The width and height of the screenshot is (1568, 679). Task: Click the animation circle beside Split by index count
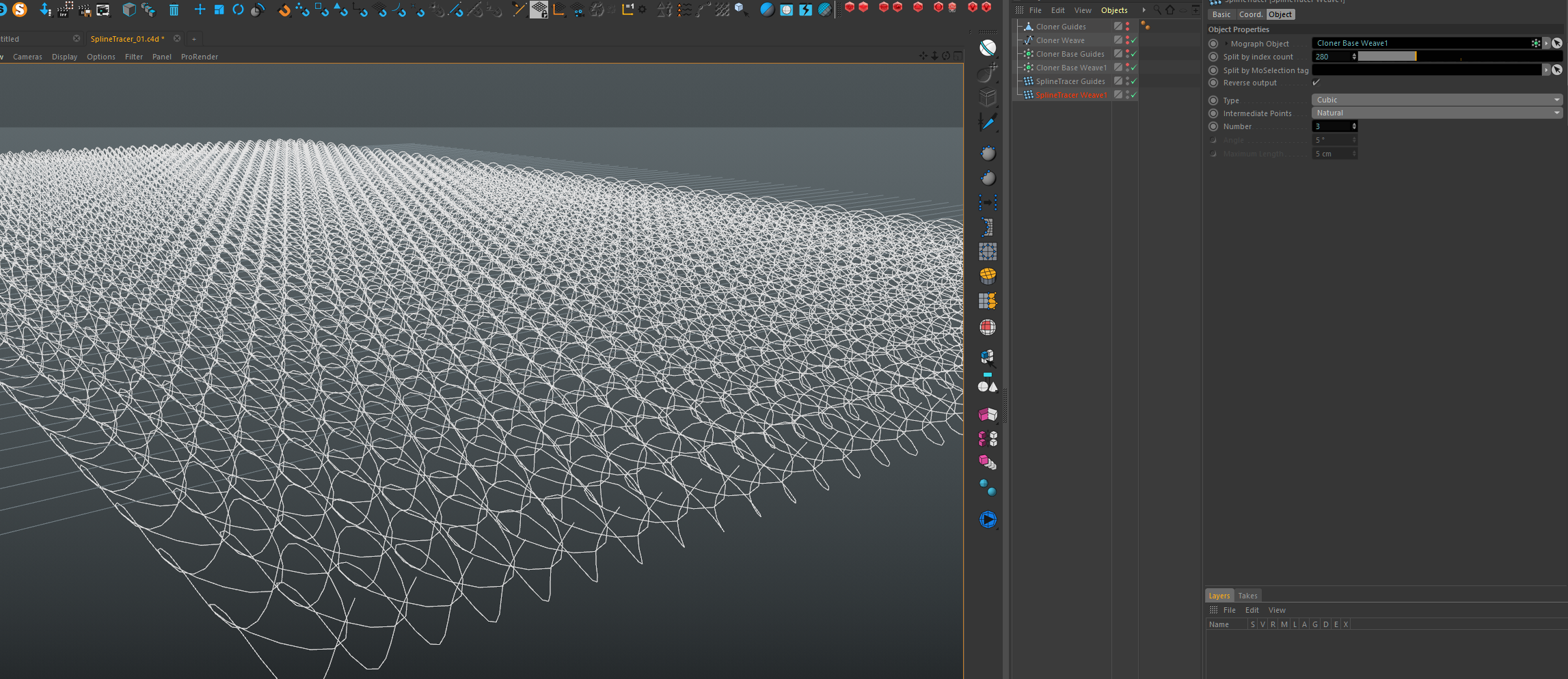(x=1213, y=57)
